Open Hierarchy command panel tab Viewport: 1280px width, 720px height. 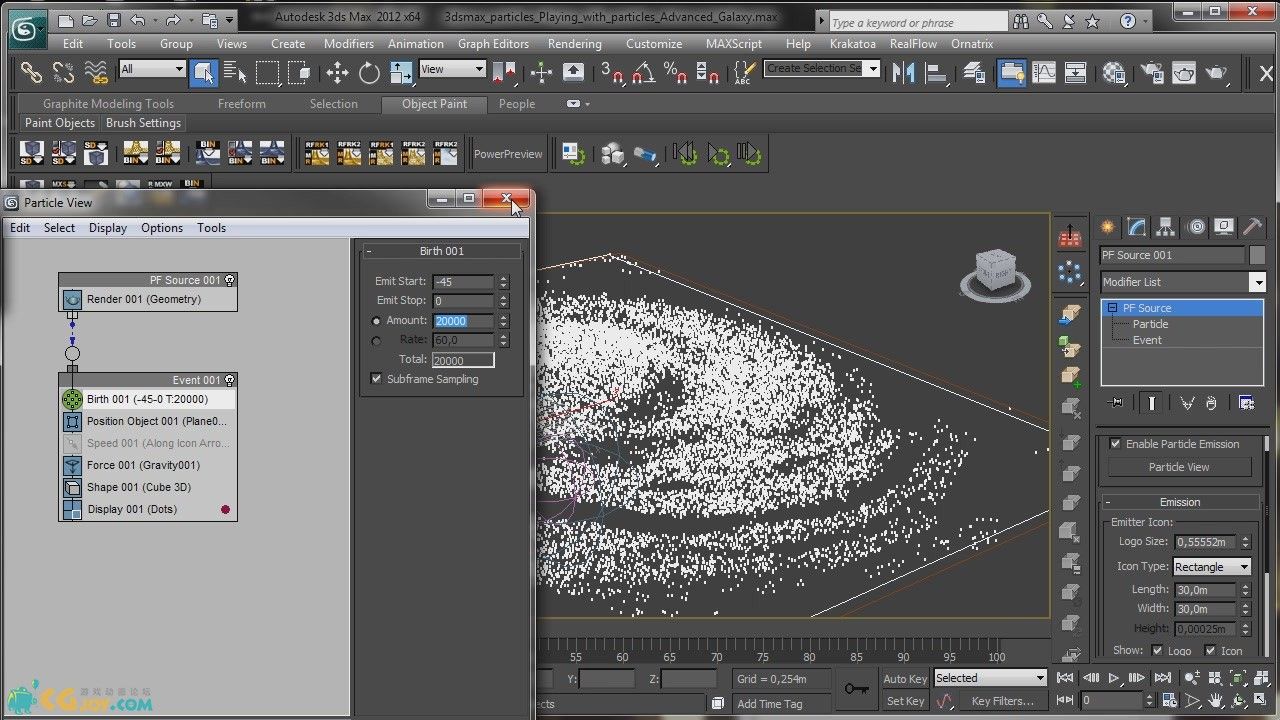(1166, 227)
